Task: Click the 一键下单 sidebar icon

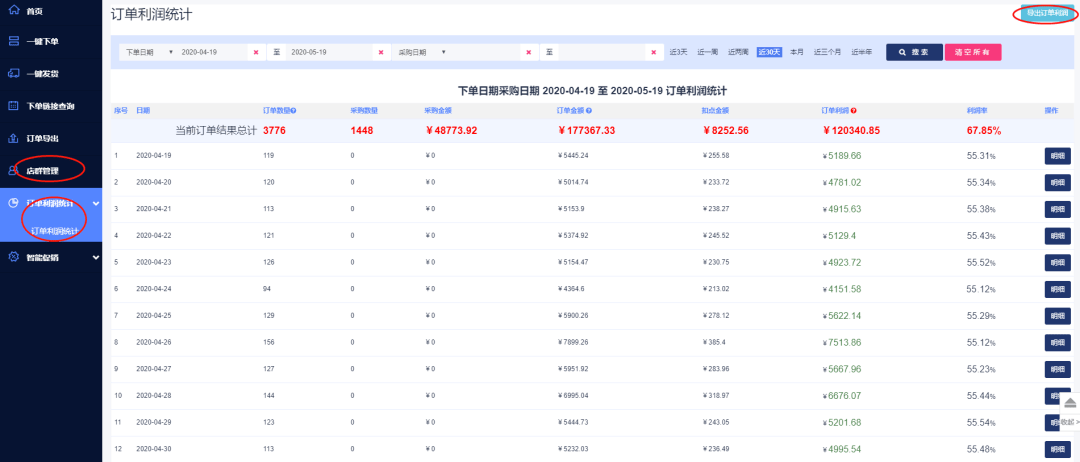Action: [13, 41]
